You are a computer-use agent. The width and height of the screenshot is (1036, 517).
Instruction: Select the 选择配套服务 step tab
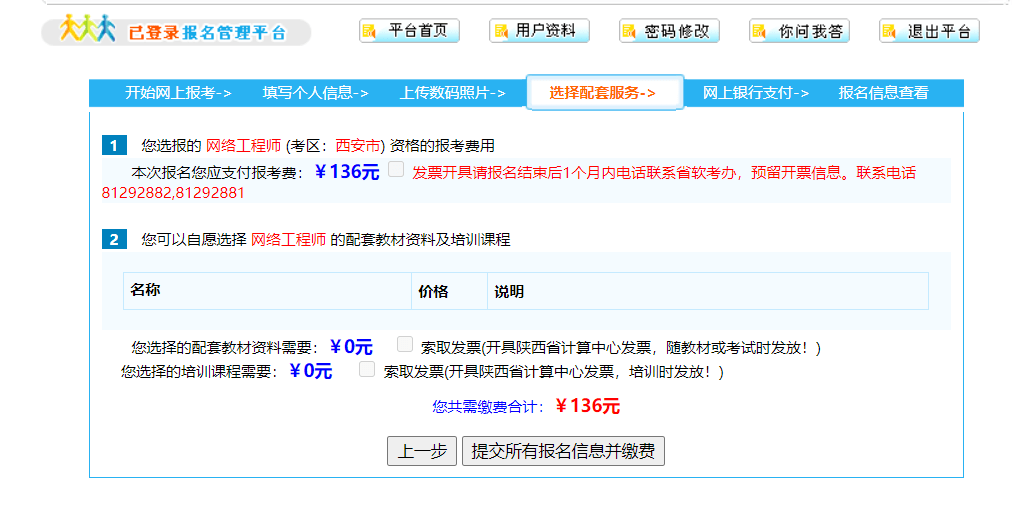click(x=605, y=93)
